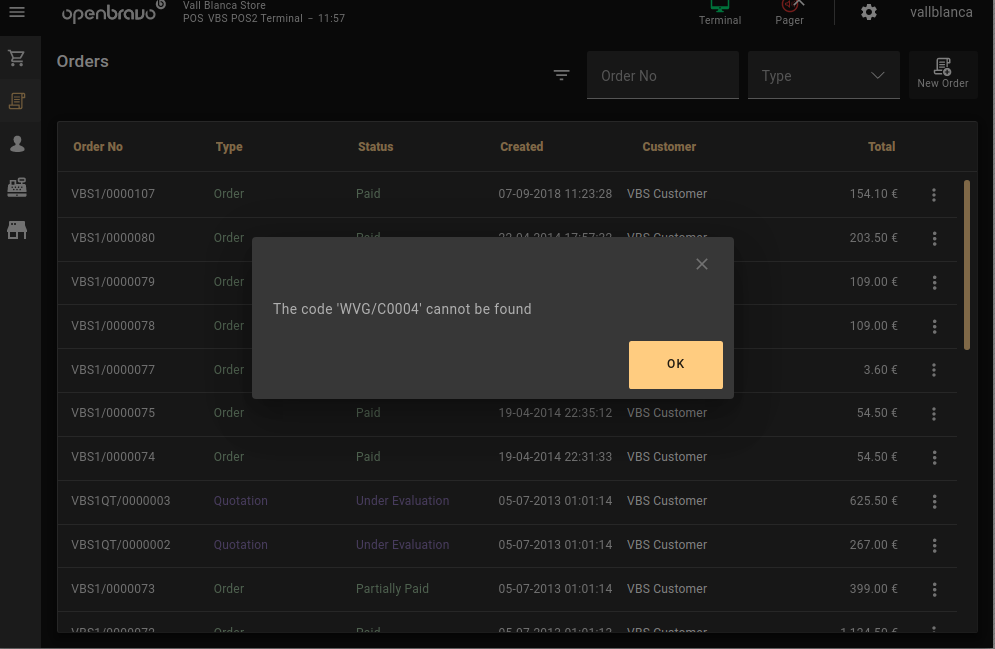
Task: Focus the Order No search field
Action: coord(662,76)
